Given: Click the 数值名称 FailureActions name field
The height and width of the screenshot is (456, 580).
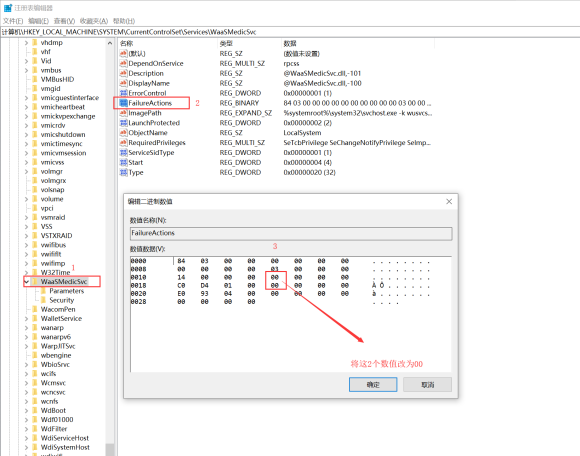Looking at the screenshot, I should [291, 233].
